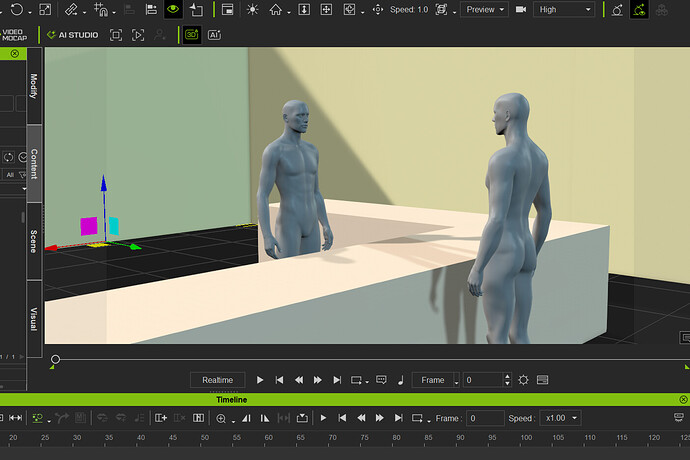Image resolution: width=690 pixels, height=460 pixels.
Task: Click the timeline split clip icon
Action: pos(198,418)
